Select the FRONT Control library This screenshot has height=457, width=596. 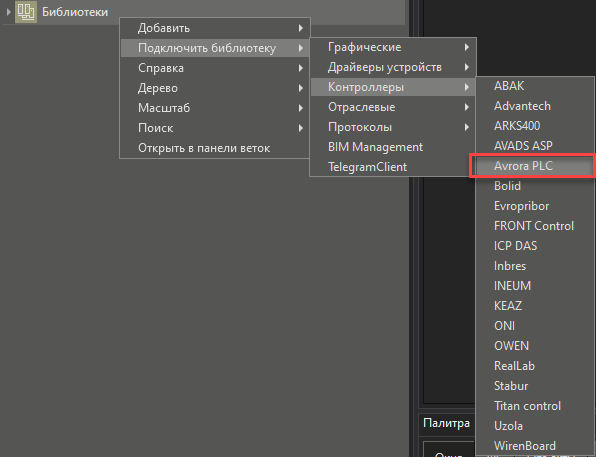coord(535,226)
